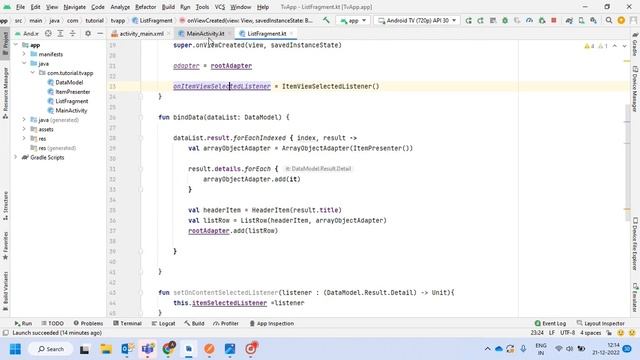Click the Make Project hammer icon
The image size is (640, 360).
(x=326, y=20)
